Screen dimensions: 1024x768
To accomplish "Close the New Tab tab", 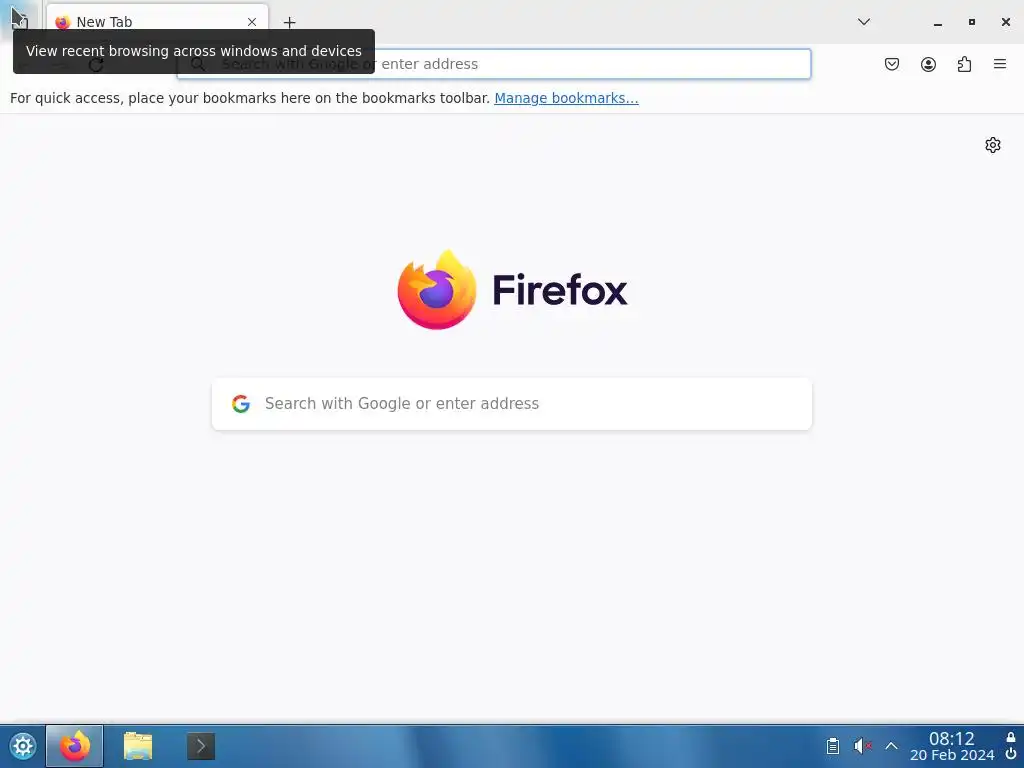I will coord(251,22).
